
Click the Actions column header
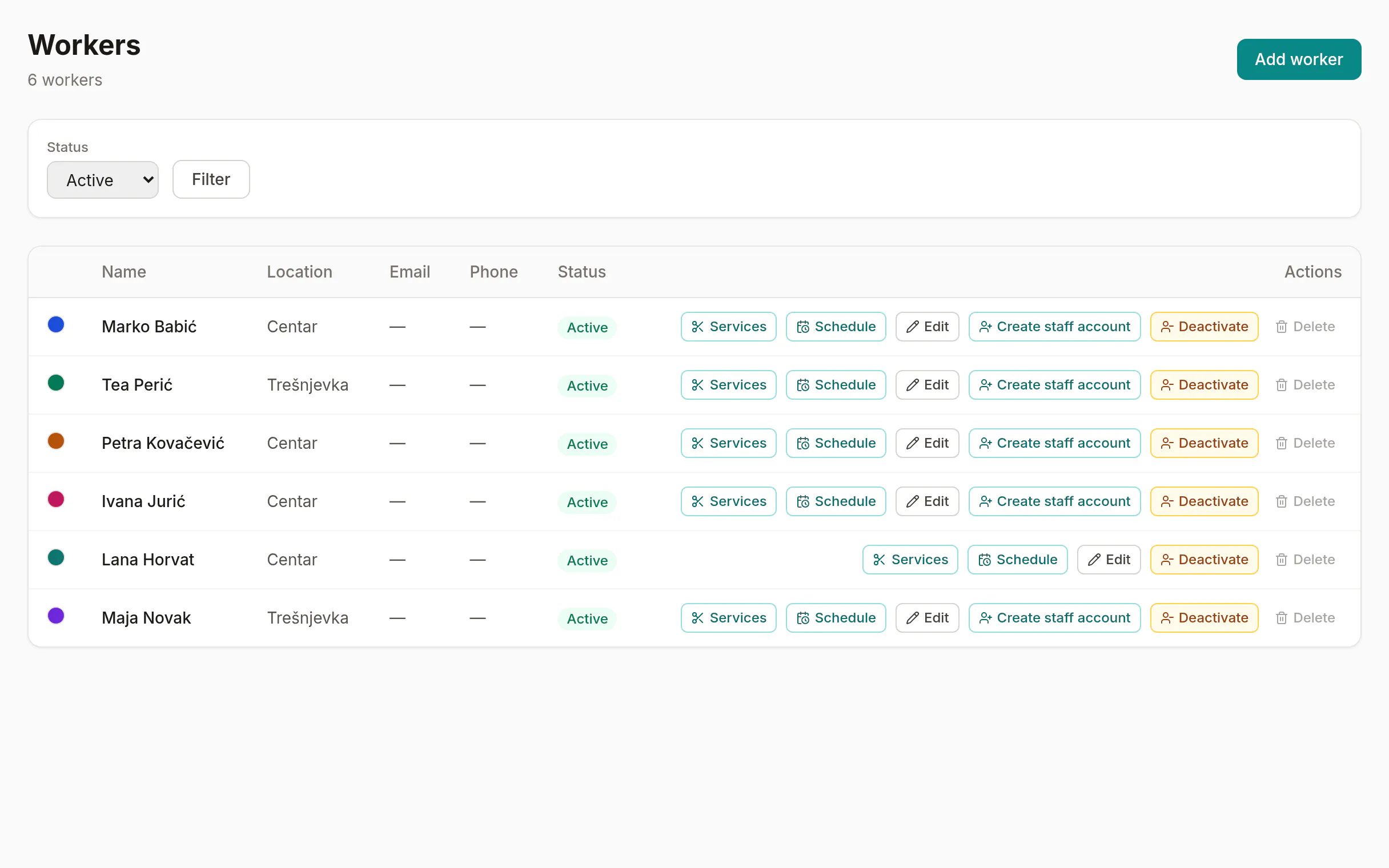click(x=1312, y=272)
